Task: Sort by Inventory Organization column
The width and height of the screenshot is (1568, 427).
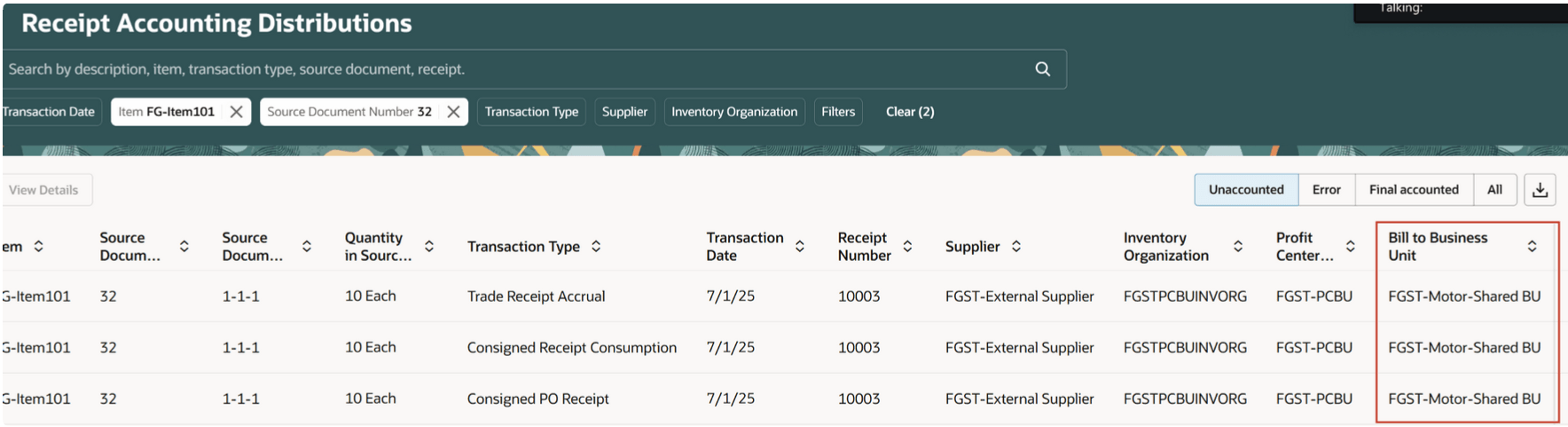Action: click(1238, 247)
